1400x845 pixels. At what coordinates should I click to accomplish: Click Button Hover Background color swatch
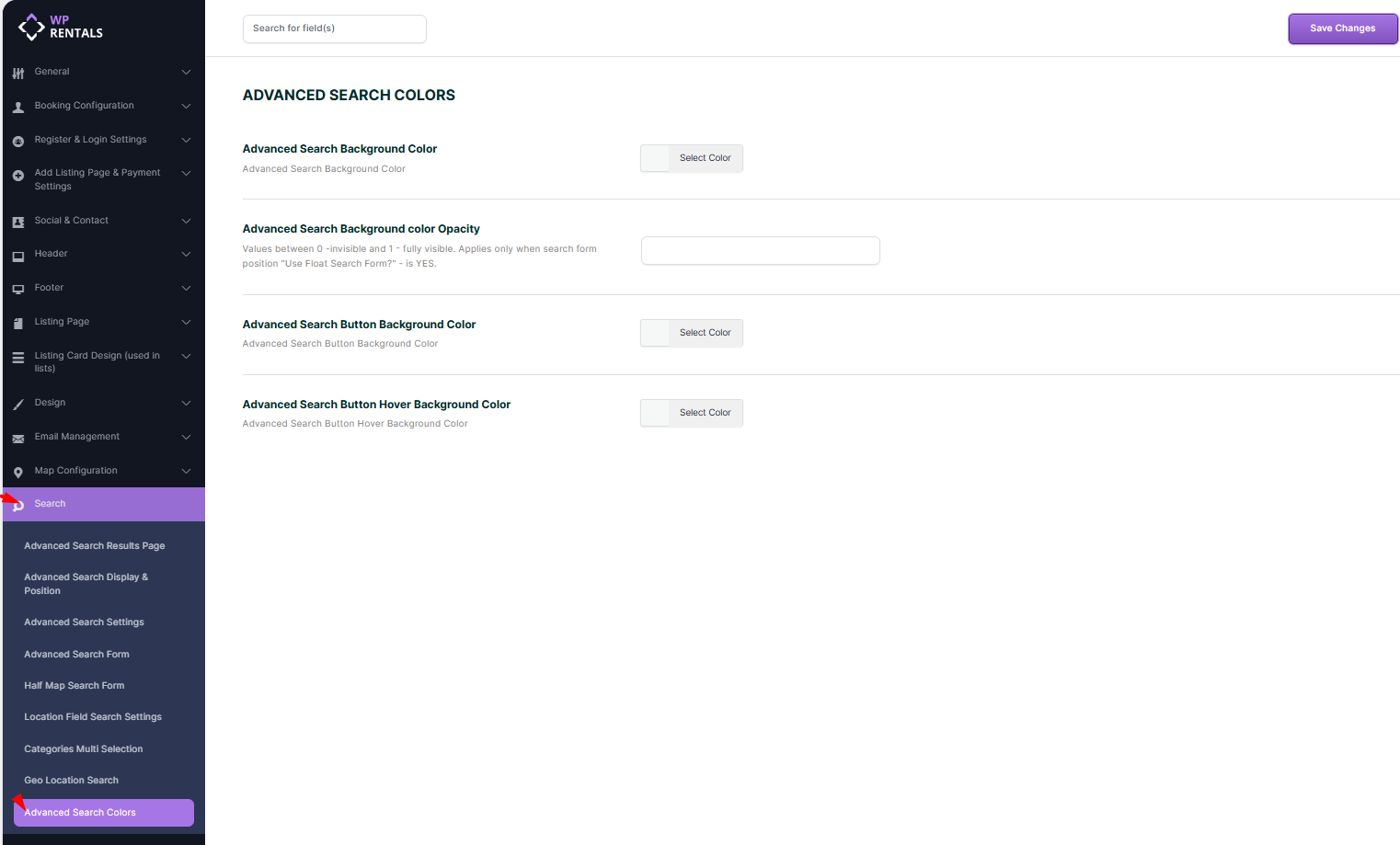[656, 413]
